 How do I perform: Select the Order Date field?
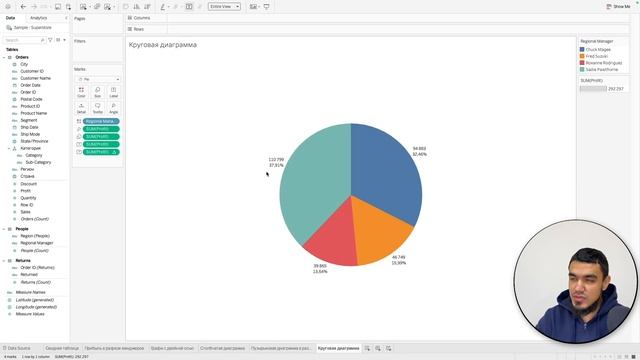coord(31,85)
